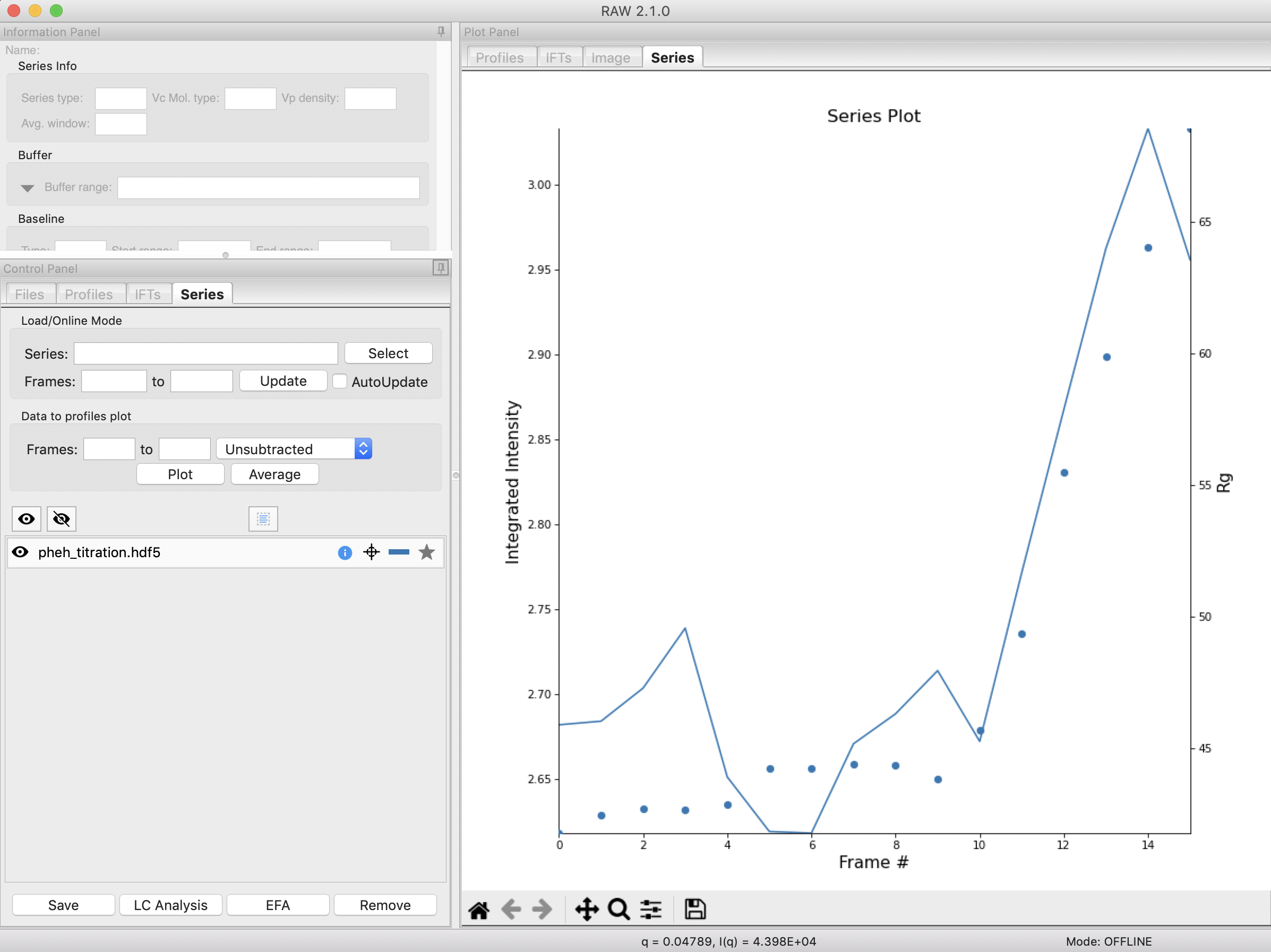Click the Mode: OFFLINE status text
This screenshot has height=952, width=1271.
tap(1109, 941)
